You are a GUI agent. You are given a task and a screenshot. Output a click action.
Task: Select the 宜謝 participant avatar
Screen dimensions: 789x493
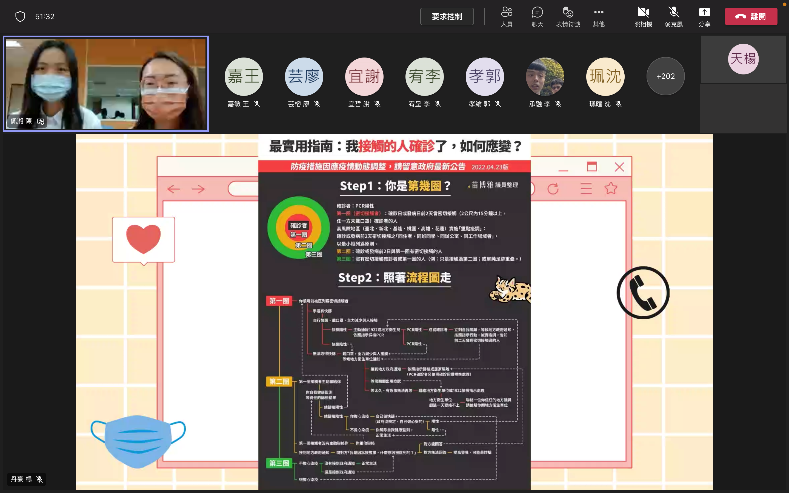pos(363,76)
